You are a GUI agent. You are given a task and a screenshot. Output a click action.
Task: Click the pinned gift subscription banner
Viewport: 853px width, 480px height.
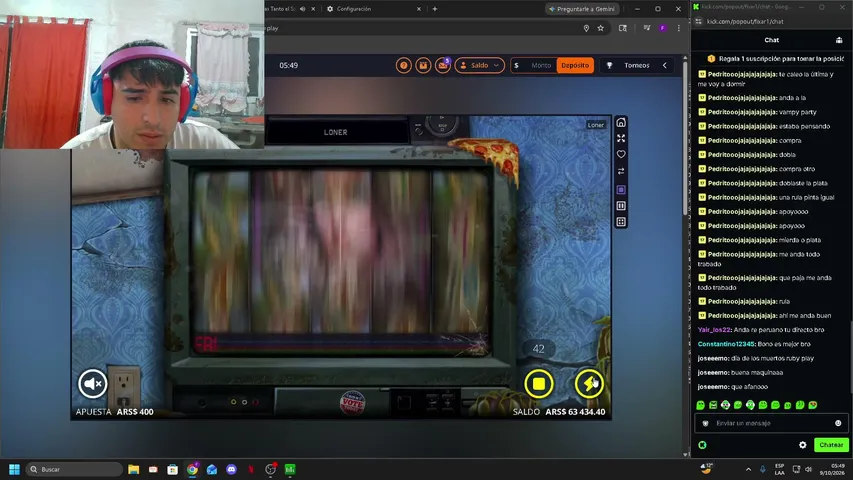776,58
